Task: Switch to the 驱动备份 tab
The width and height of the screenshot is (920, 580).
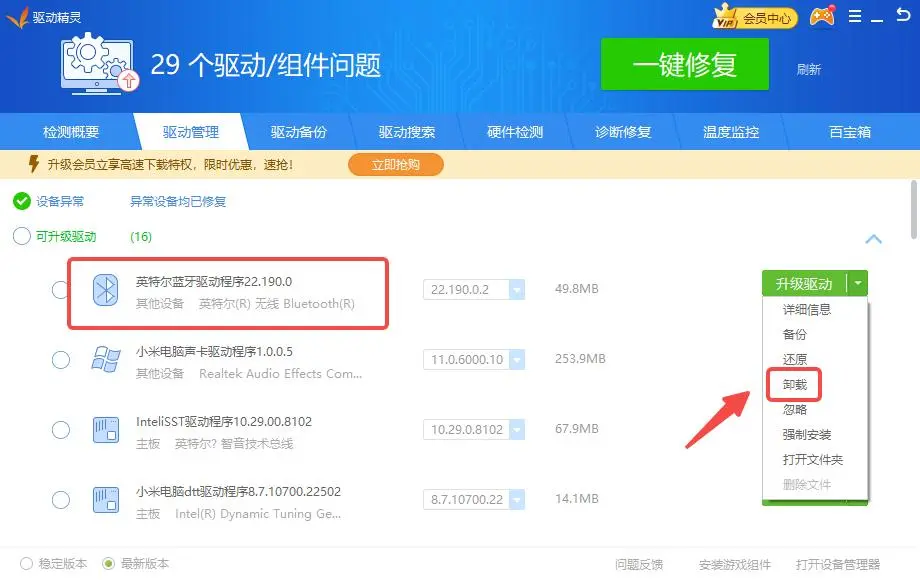Action: click(299, 132)
